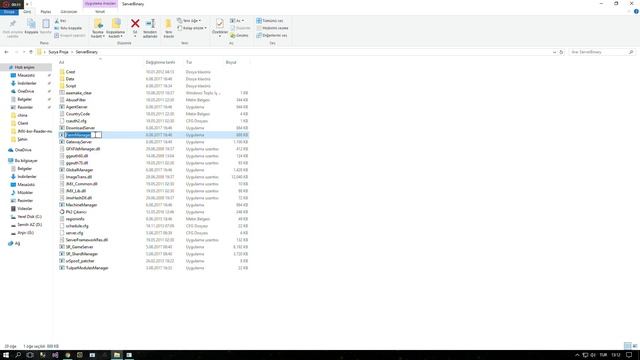Screen dimensions: 640x360
Task: Expand Bu bilgisayar in navigation pane
Action: 26,160
